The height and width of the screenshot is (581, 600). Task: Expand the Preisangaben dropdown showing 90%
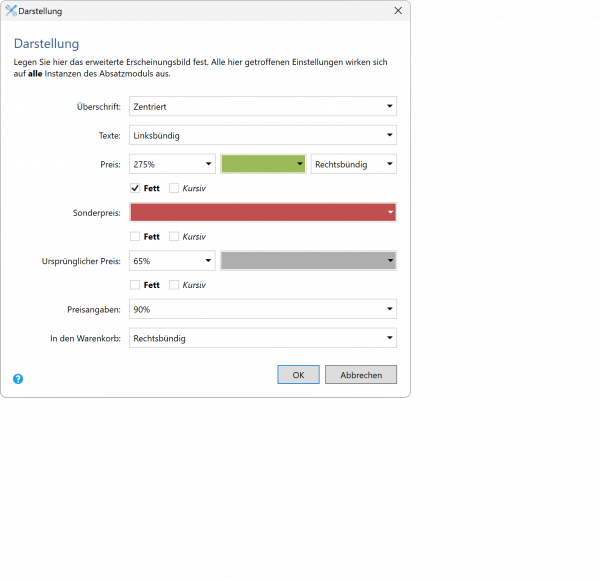(262, 310)
